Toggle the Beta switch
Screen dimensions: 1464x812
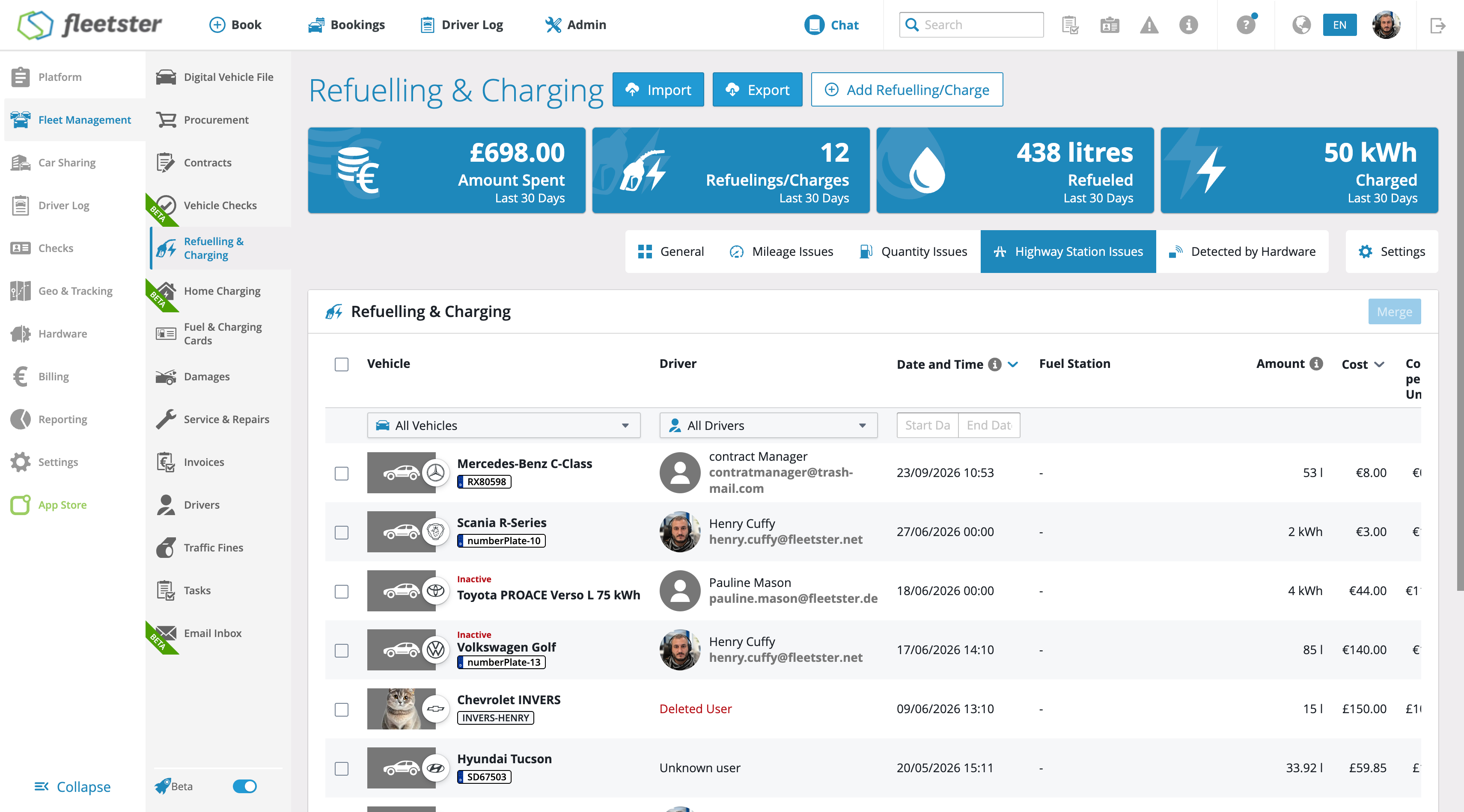pos(245,786)
